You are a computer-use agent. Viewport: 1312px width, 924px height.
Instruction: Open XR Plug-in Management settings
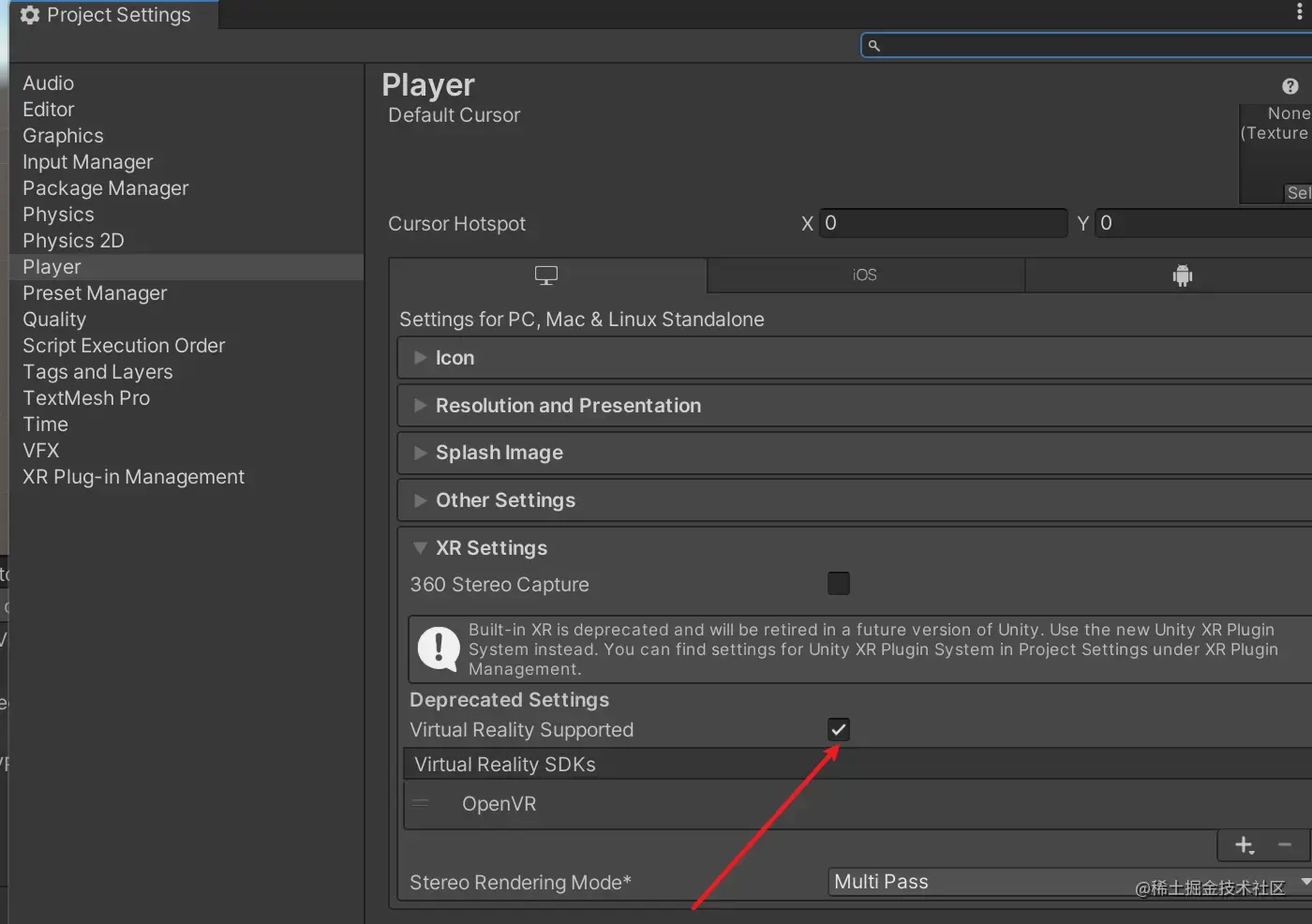tap(133, 477)
